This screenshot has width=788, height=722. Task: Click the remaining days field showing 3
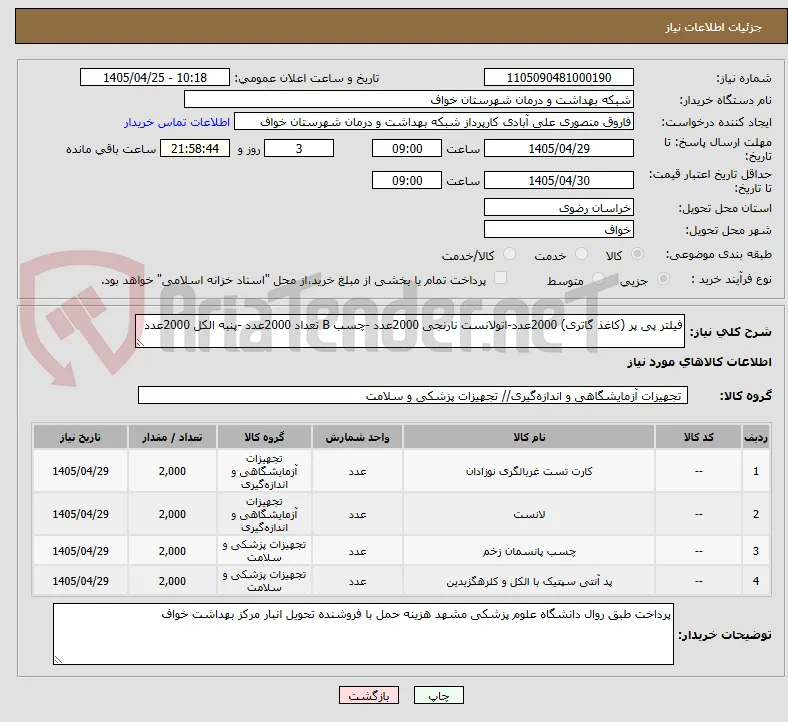(299, 149)
